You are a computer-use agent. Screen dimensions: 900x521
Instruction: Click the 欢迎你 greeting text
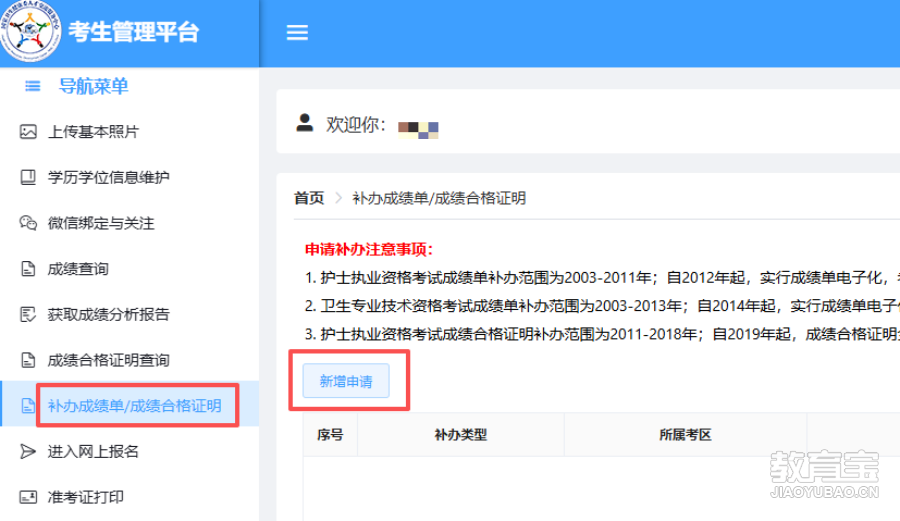(x=356, y=124)
